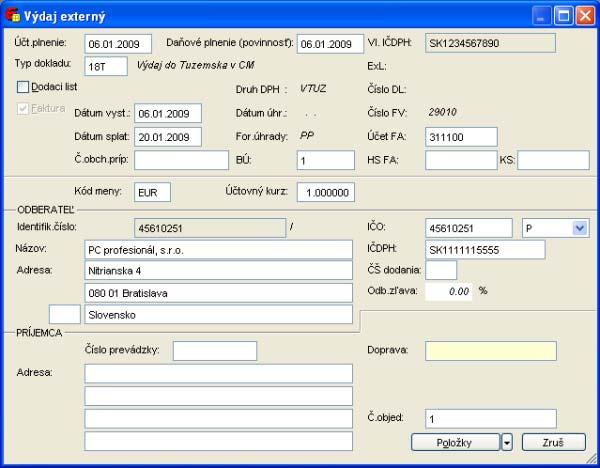Click the Adresa field Nitrianska 4
Screen dimensions: 600x468
218,271
